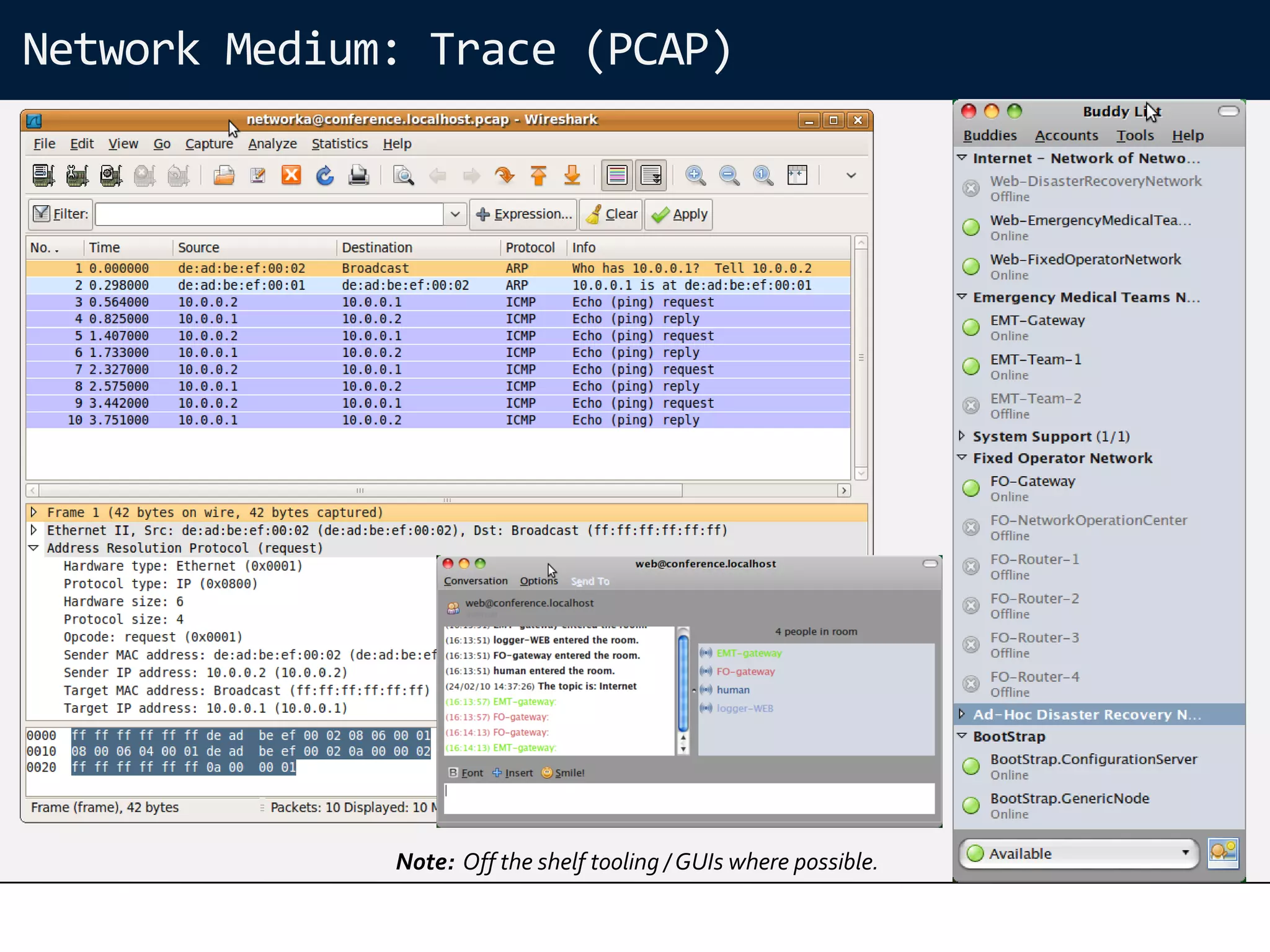The height and width of the screenshot is (952, 1270).
Task: Click the Smile! button in chat window
Action: tap(563, 773)
